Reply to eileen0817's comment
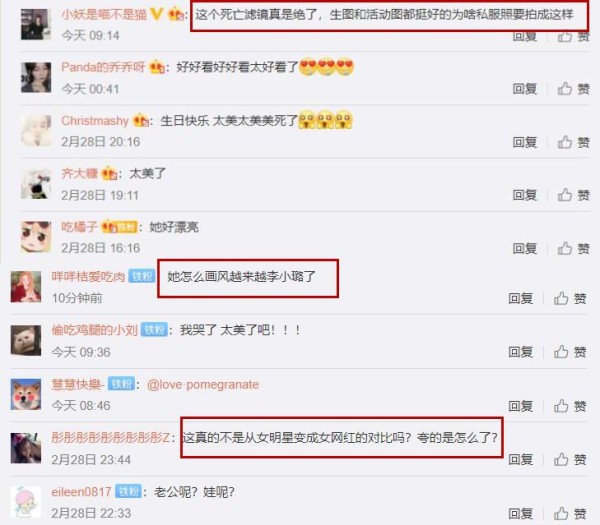 point(520,514)
